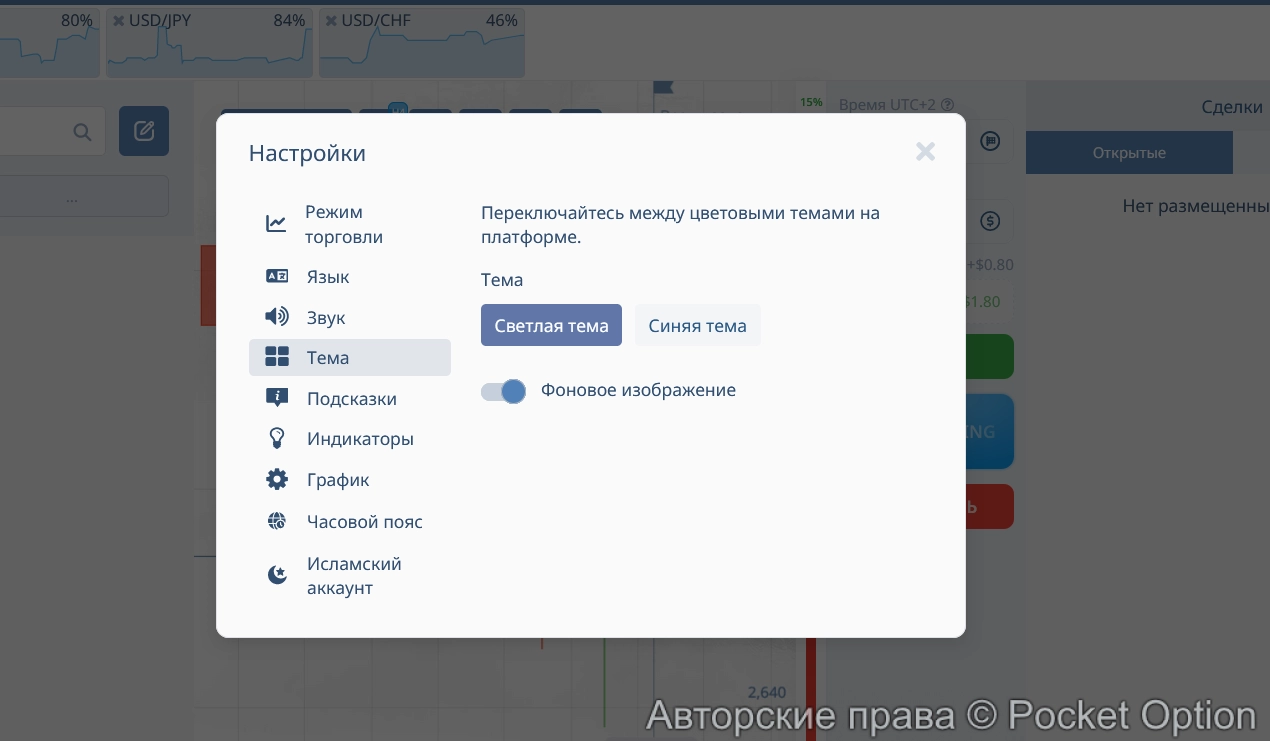
Task: Select the Светлая тема option
Action: click(x=551, y=325)
